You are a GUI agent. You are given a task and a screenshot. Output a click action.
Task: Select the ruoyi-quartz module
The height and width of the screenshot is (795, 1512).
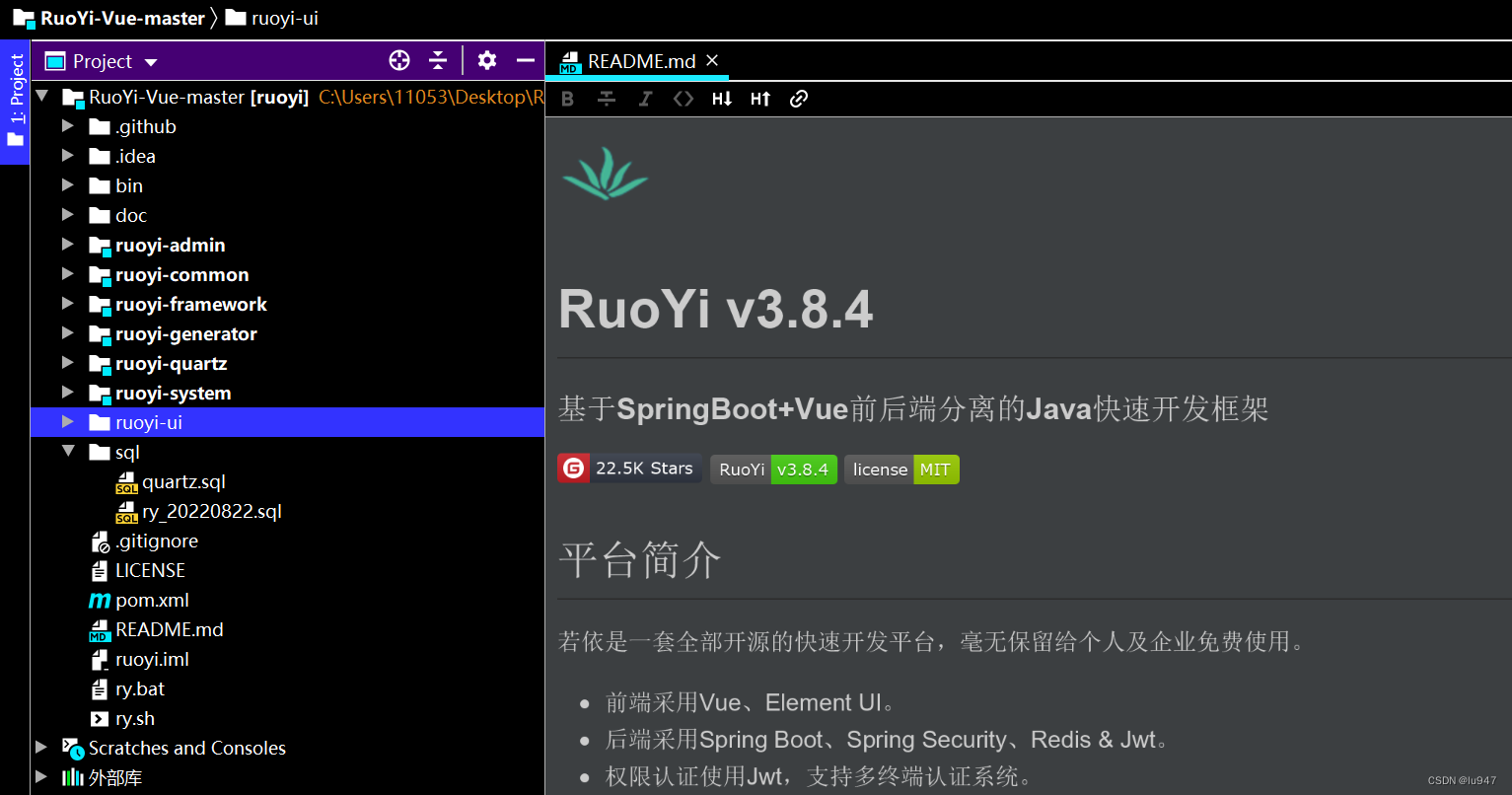click(x=158, y=363)
